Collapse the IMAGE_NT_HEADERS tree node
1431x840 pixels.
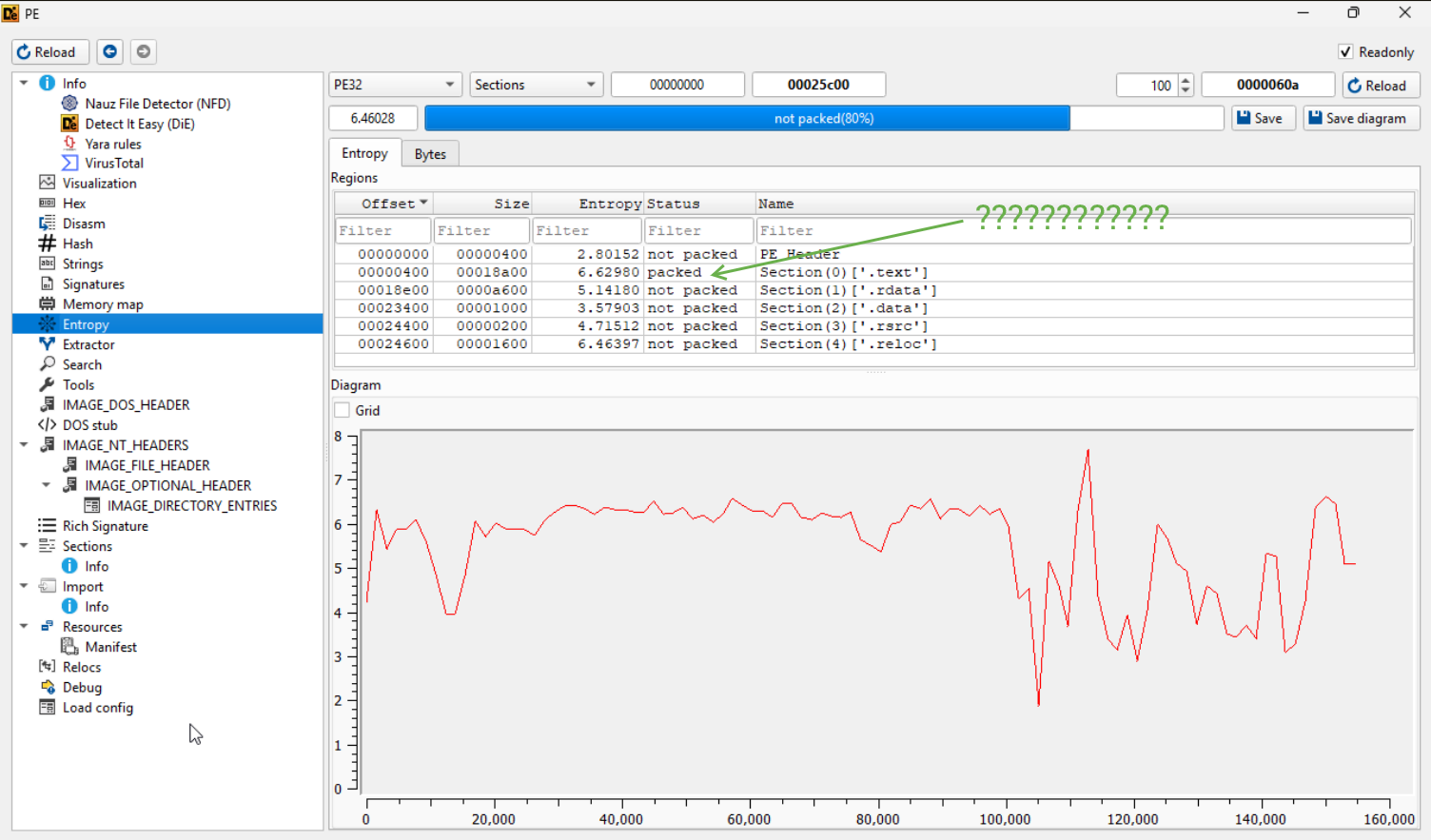pyautogui.click(x=24, y=444)
